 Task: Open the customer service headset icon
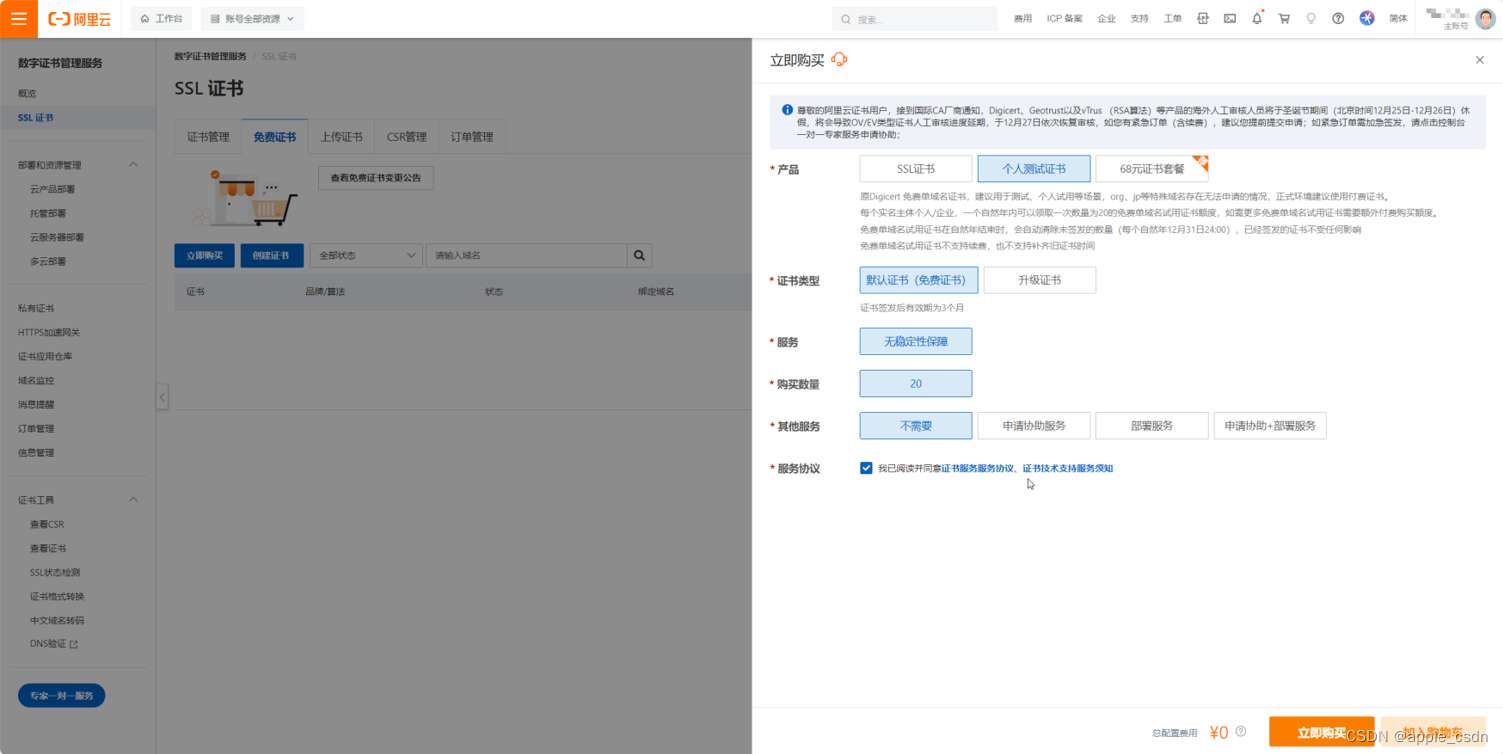pyautogui.click(x=840, y=60)
